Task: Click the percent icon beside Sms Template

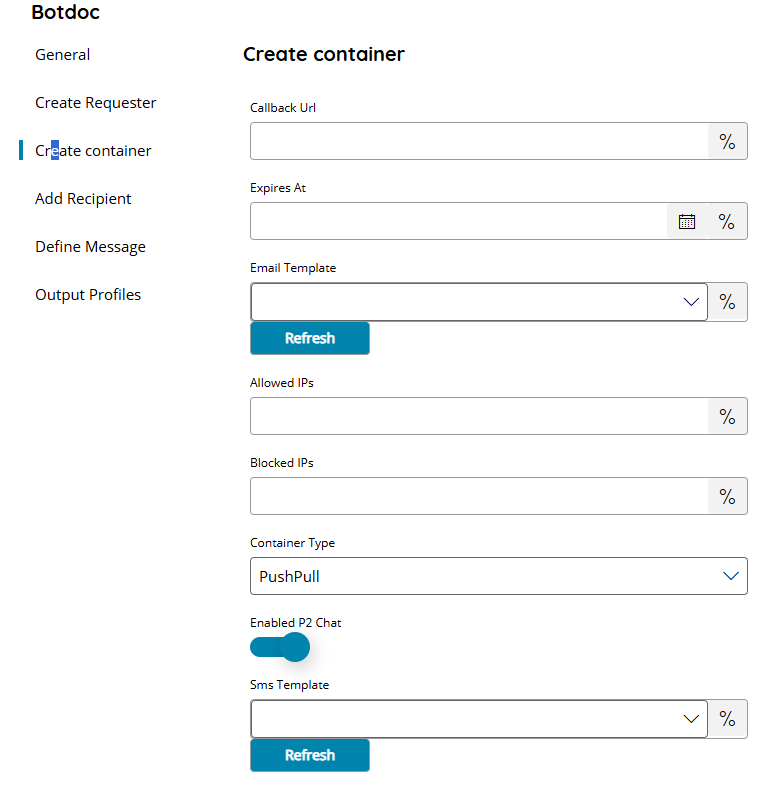Action: click(727, 719)
